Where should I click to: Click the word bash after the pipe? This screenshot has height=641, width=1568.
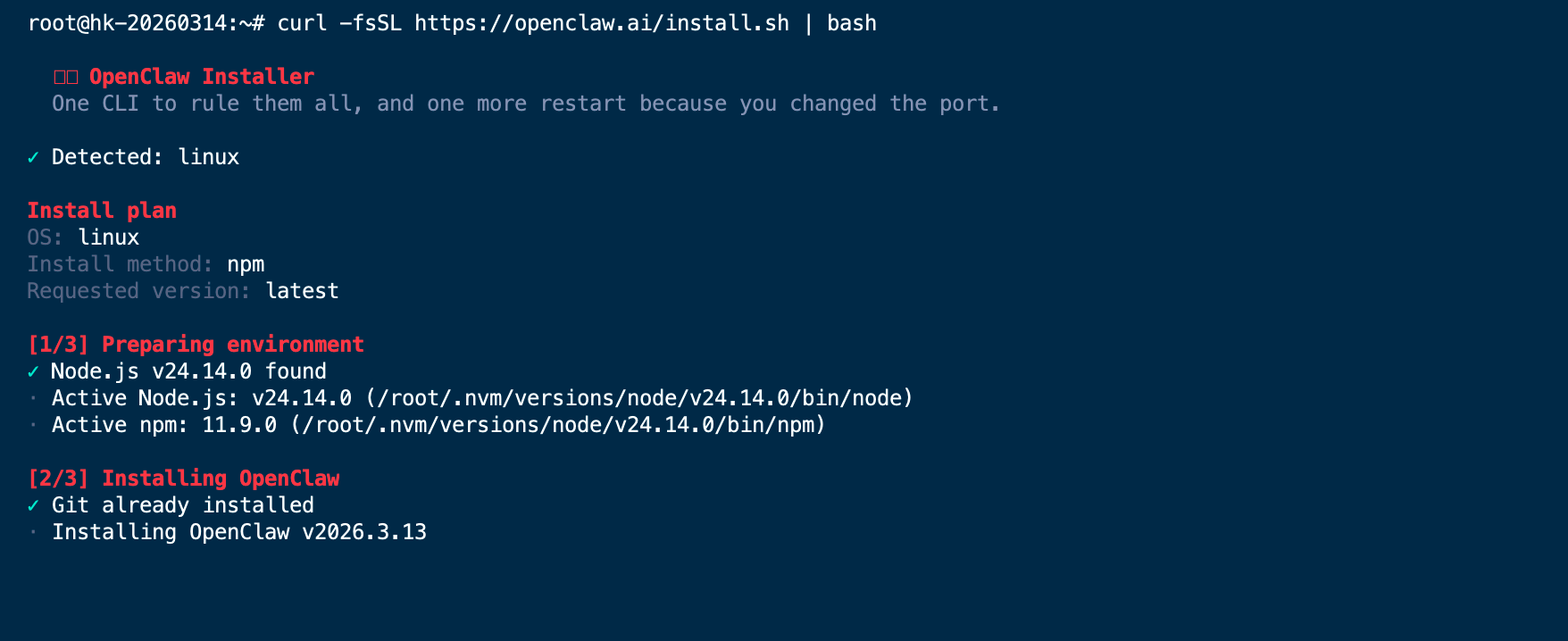tap(851, 23)
